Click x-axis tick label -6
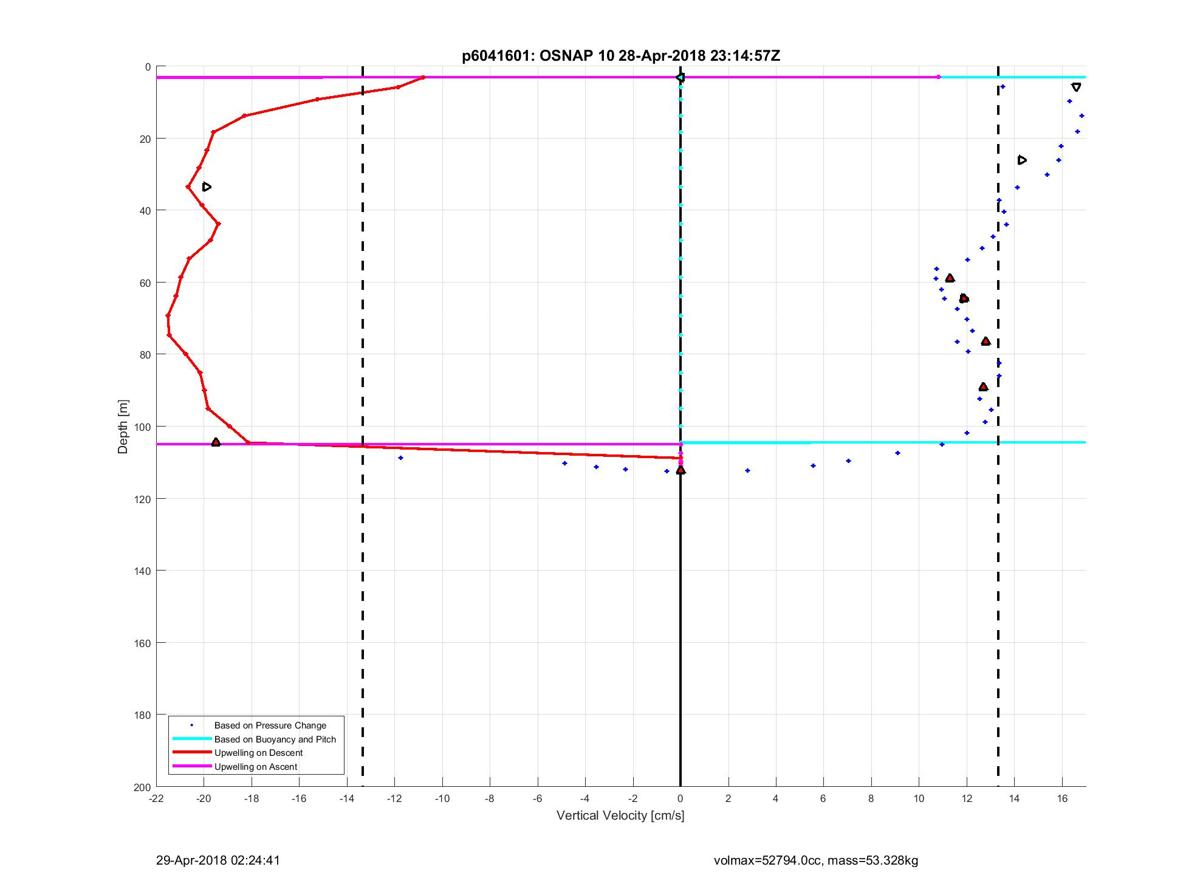This screenshot has height=885, width=1200. (x=537, y=799)
